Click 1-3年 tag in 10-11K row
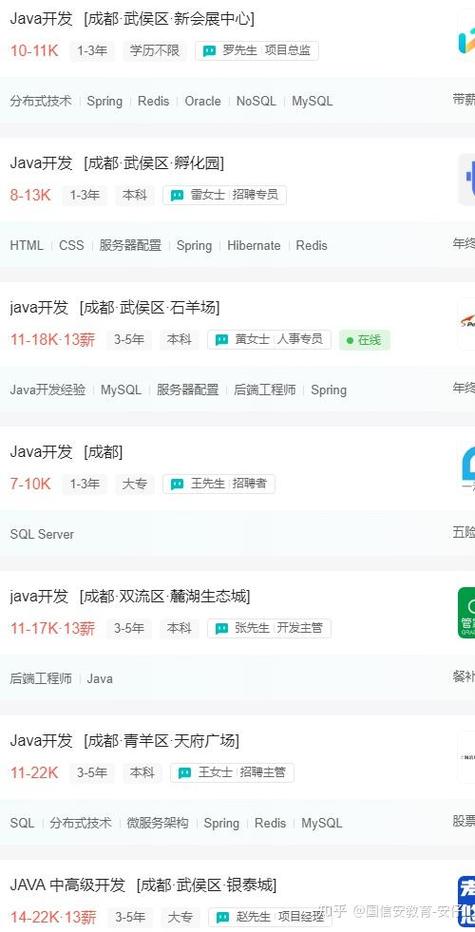The image size is (475, 932). click(x=92, y=51)
